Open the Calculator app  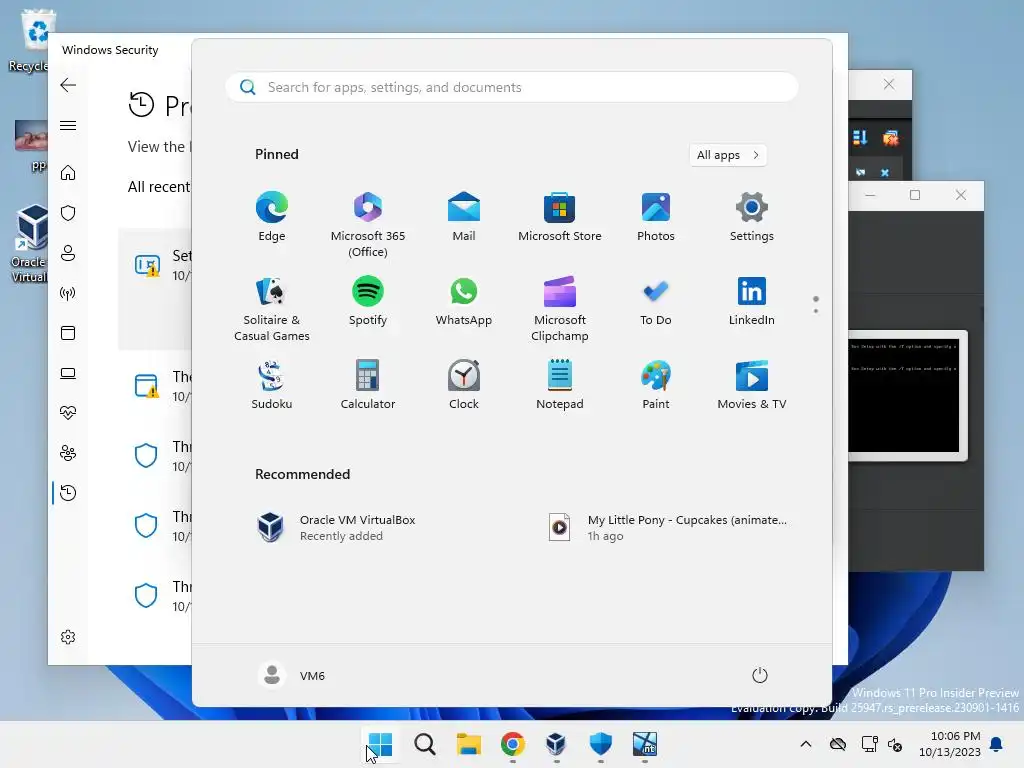tap(368, 385)
